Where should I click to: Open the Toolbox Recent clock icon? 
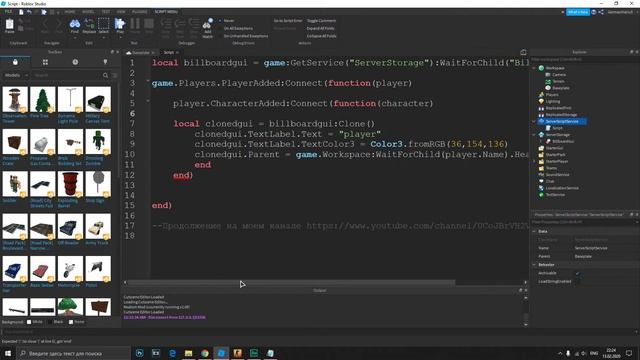75,62
